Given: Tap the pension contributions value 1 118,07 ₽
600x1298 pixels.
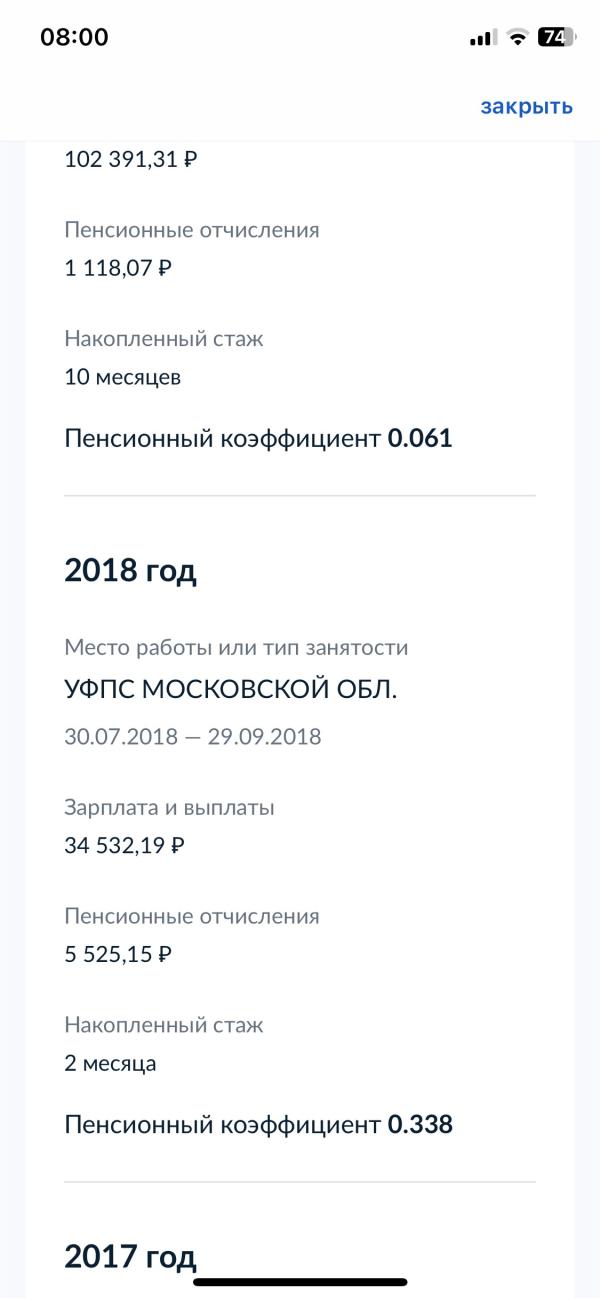Looking at the screenshot, I should point(118,268).
